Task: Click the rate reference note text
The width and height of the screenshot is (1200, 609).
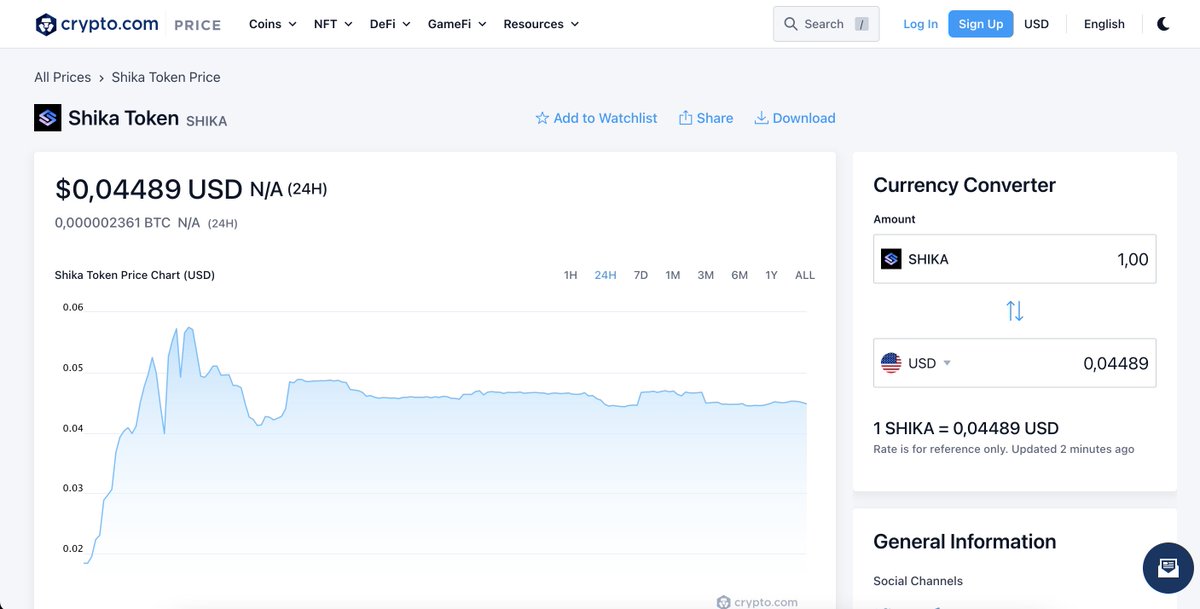Action: pos(1004,449)
